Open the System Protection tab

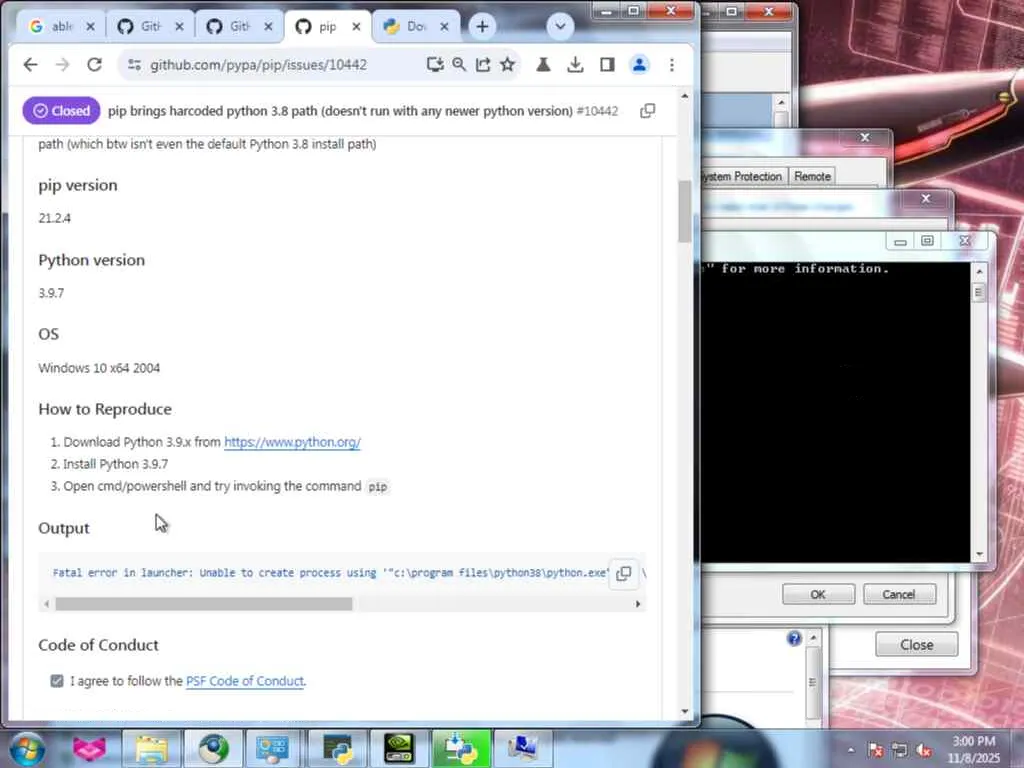(x=743, y=176)
